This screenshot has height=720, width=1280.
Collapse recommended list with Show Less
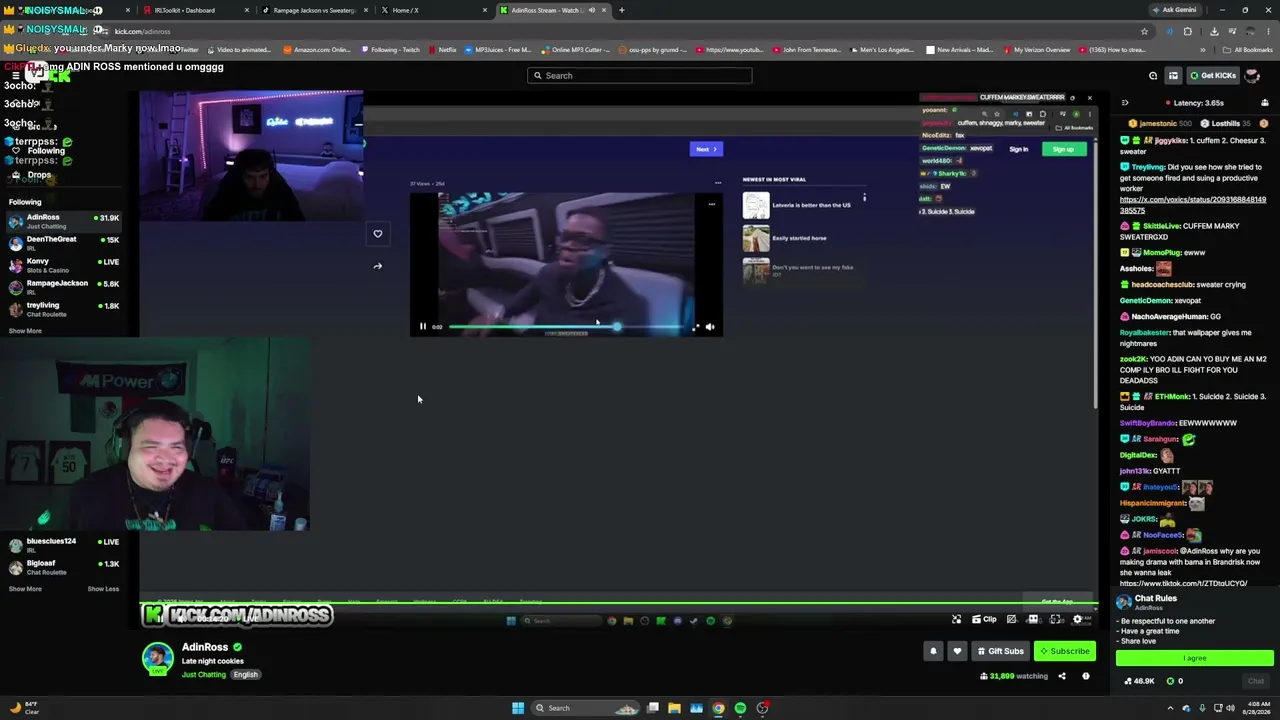point(103,589)
